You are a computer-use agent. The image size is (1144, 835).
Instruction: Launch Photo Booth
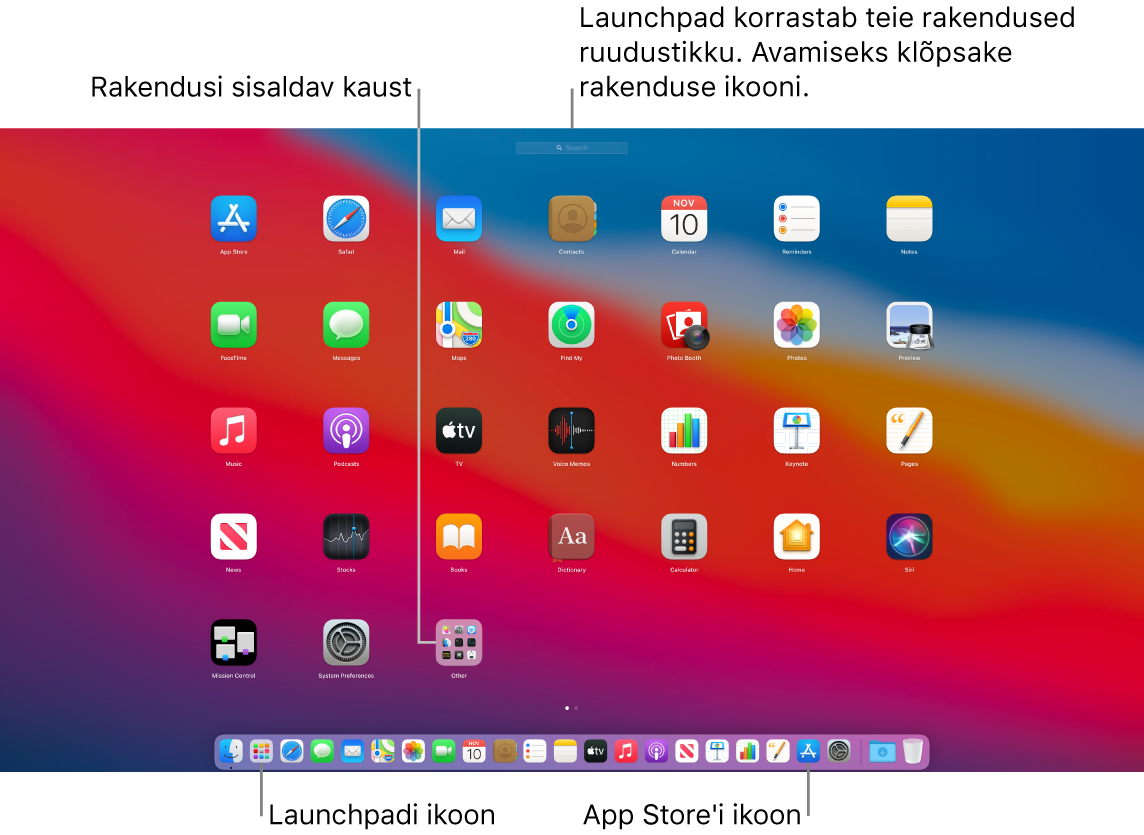pyautogui.click(x=684, y=325)
